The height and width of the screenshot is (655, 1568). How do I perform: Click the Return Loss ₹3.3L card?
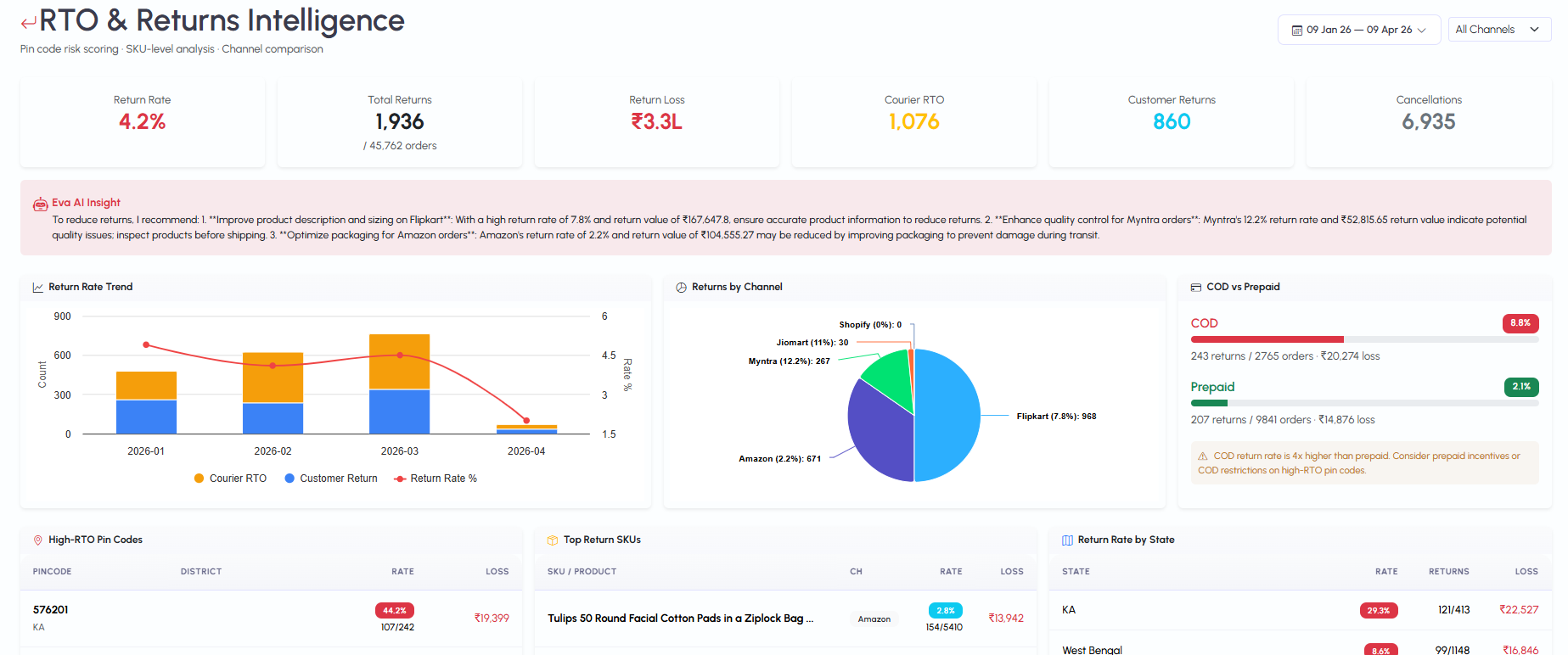pyautogui.click(x=657, y=123)
